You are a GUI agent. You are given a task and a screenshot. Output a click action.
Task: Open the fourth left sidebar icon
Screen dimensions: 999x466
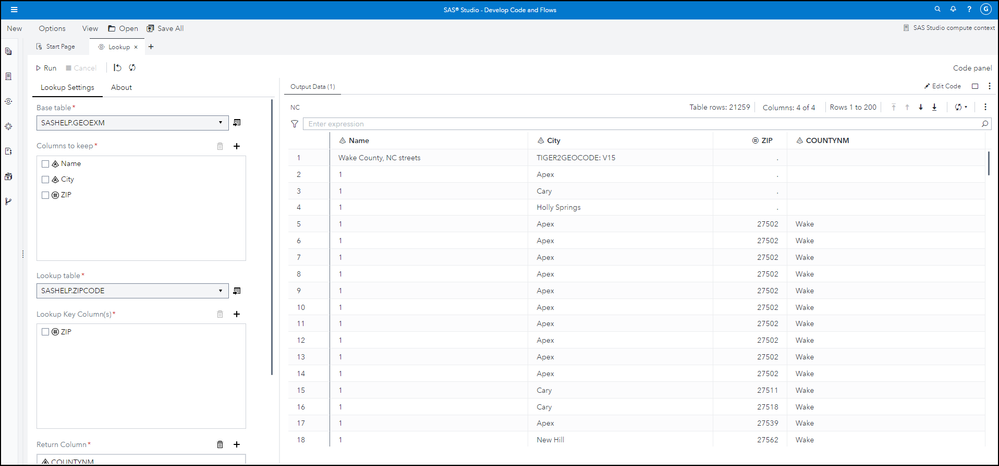click(8, 126)
